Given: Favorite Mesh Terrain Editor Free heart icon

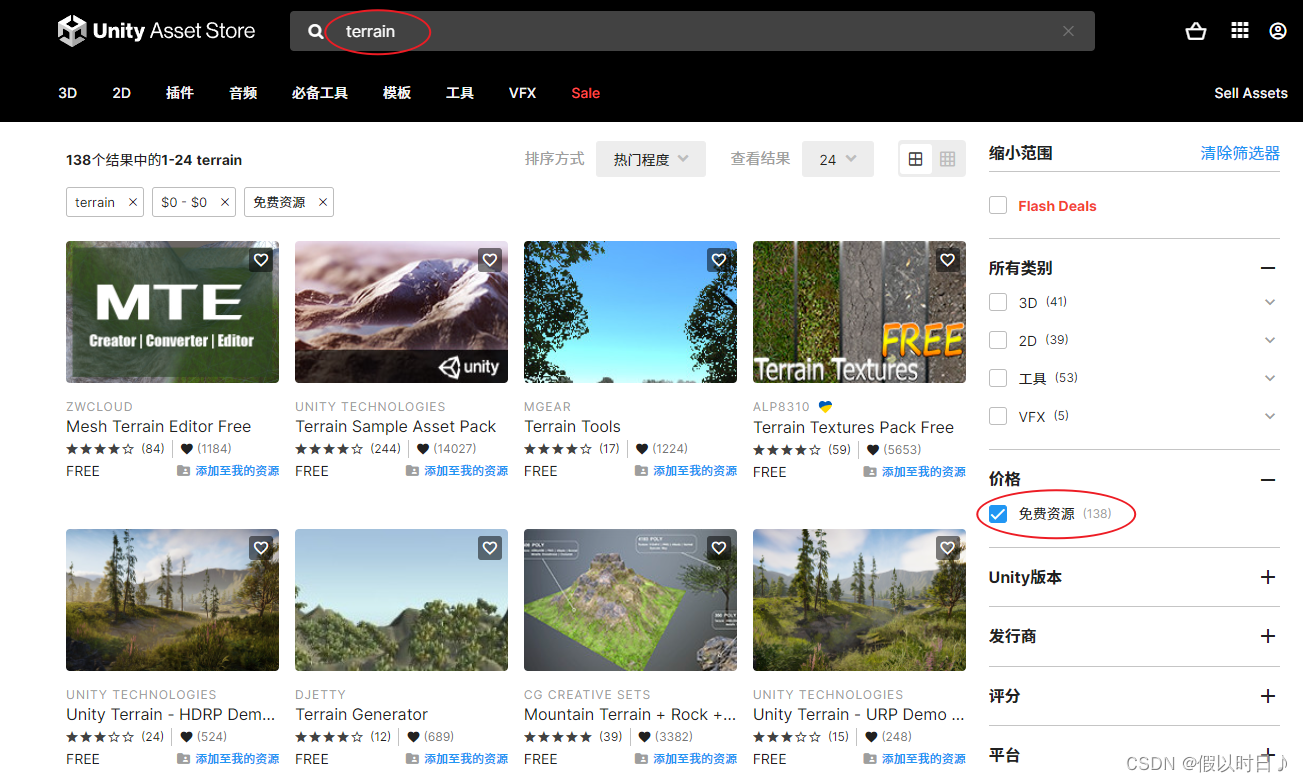Looking at the screenshot, I should tap(261, 260).
